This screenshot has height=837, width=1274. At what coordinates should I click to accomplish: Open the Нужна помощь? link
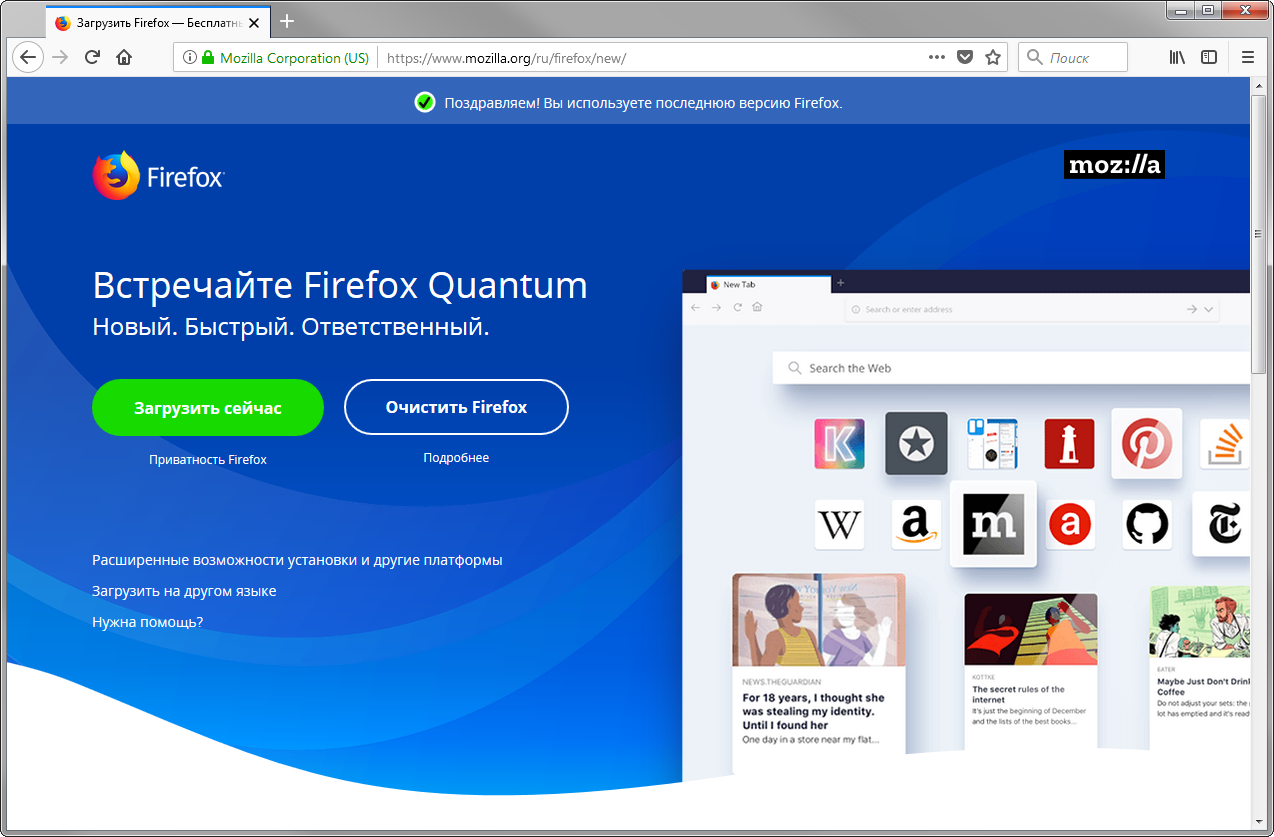click(x=147, y=622)
